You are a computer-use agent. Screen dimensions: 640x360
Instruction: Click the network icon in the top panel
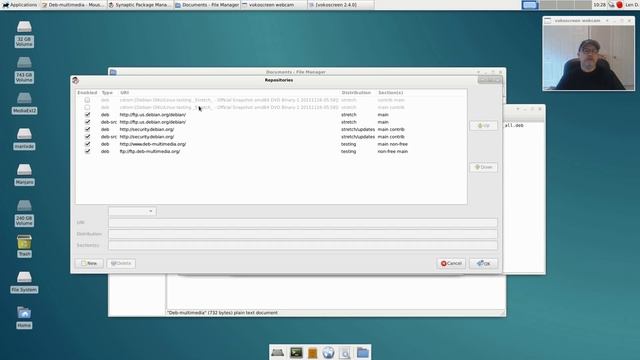click(611, 5)
